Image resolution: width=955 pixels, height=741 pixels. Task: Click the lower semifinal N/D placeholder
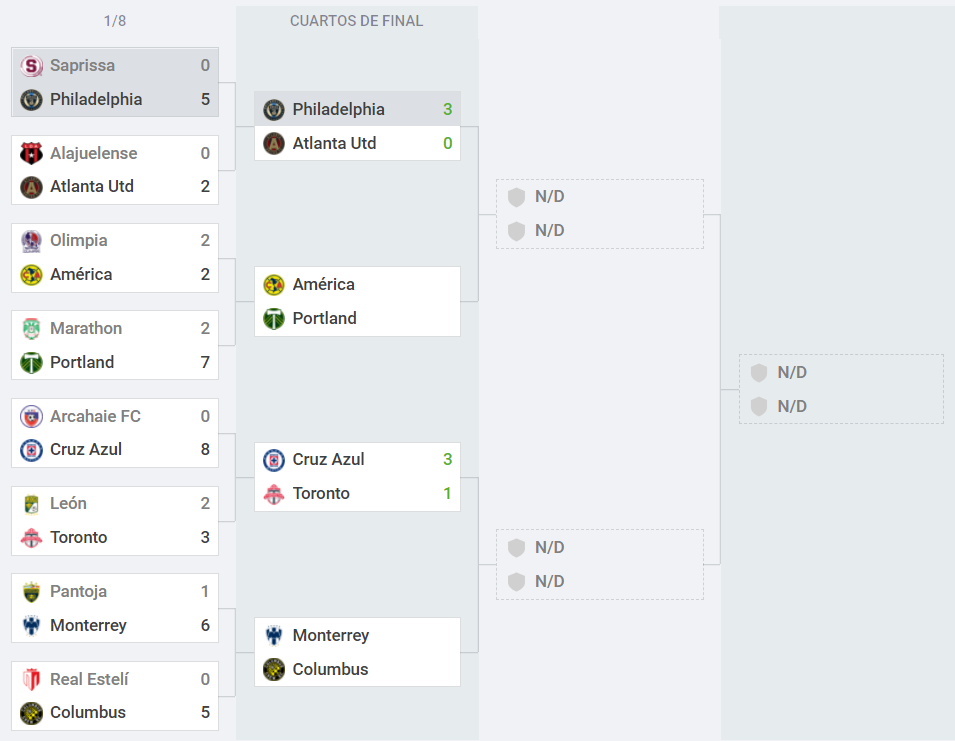(600, 564)
